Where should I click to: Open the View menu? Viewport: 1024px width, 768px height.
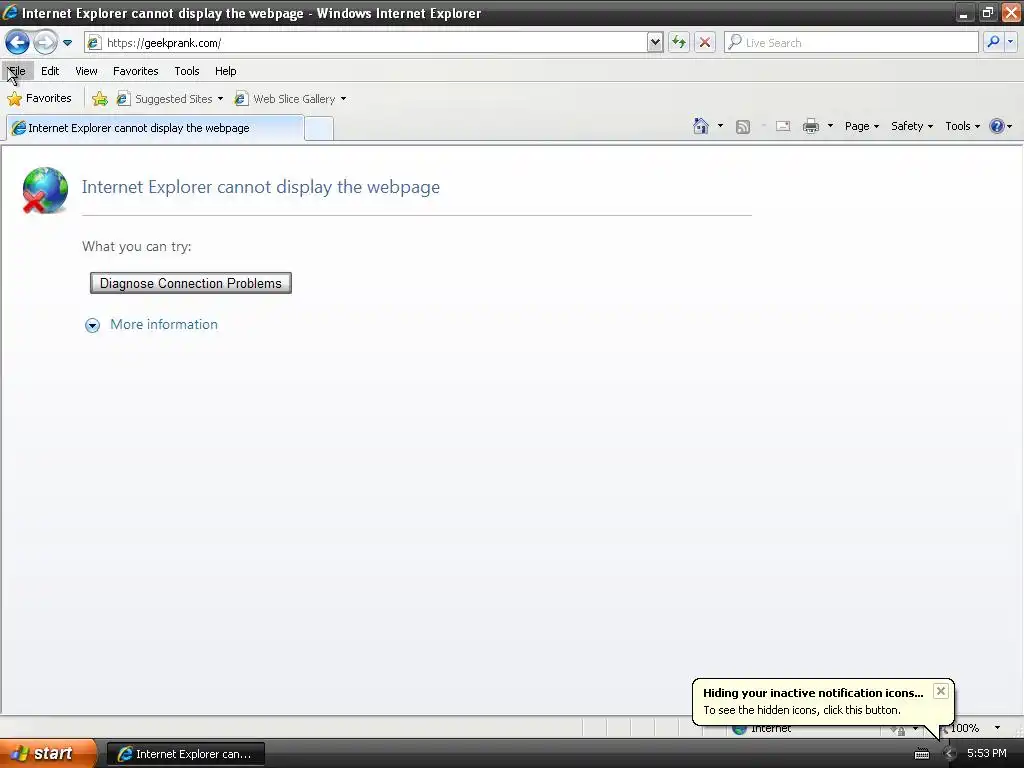pos(86,71)
